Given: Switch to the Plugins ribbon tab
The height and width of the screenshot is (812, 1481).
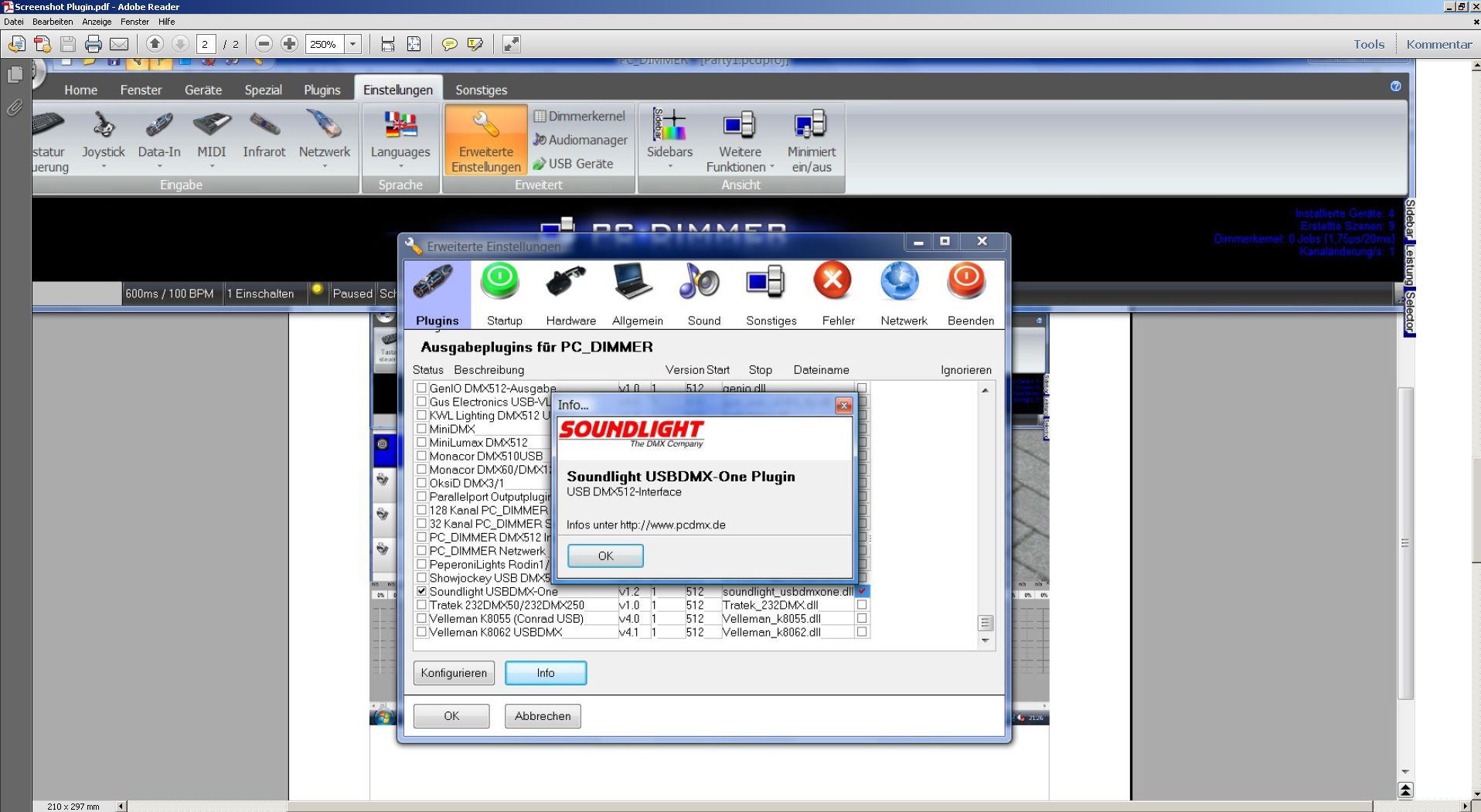Looking at the screenshot, I should [x=322, y=90].
